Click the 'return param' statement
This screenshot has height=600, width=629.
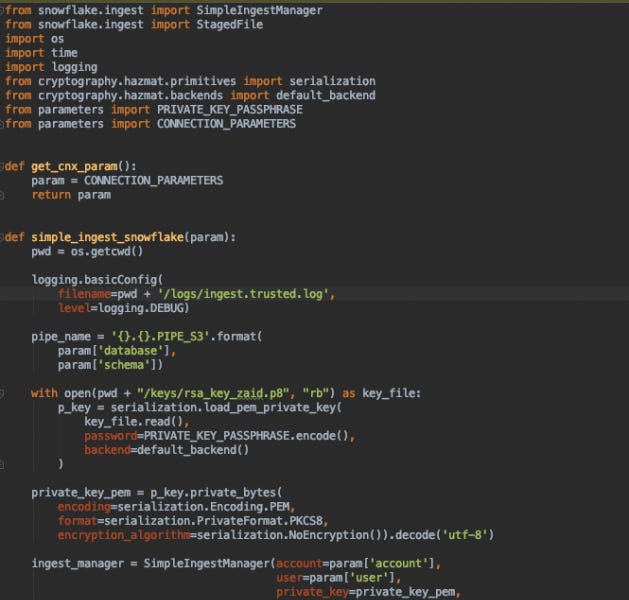click(x=71, y=195)
